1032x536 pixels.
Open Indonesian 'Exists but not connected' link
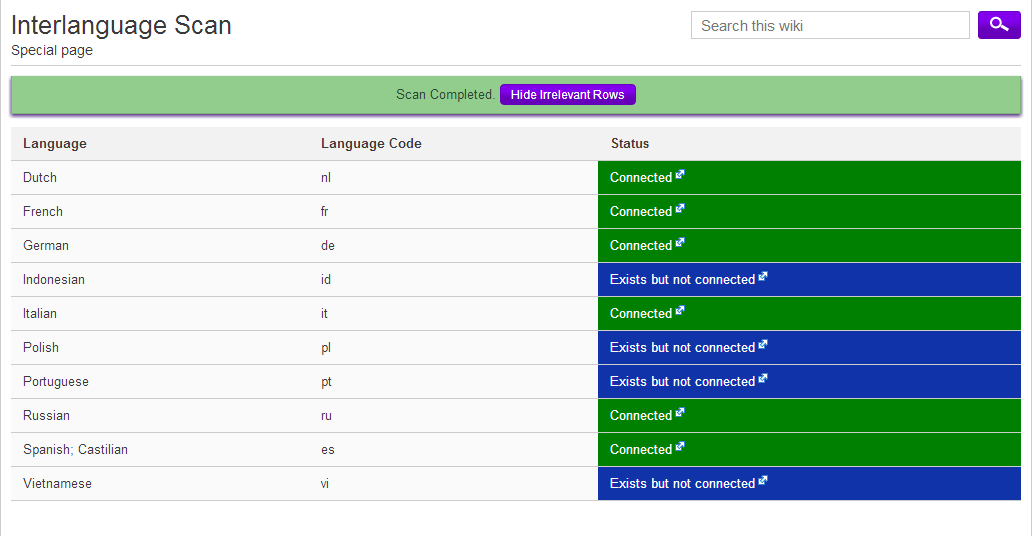[x=681, y=280]
